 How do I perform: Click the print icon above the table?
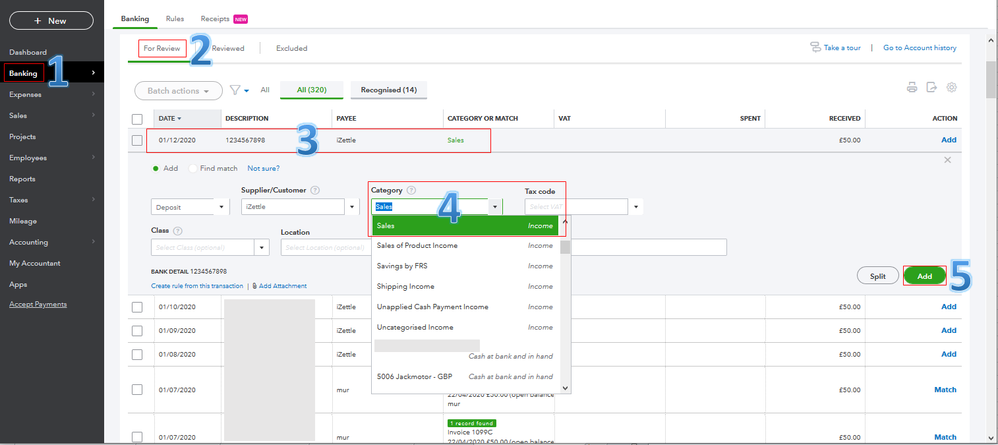[912, 88]
